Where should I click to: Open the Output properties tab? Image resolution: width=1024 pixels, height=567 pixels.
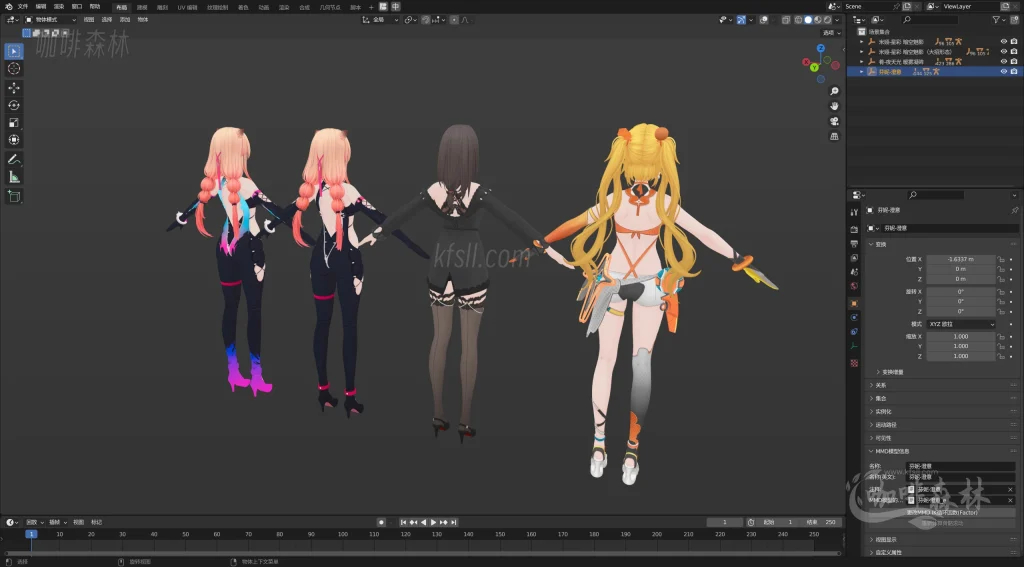tap(854, 244)
